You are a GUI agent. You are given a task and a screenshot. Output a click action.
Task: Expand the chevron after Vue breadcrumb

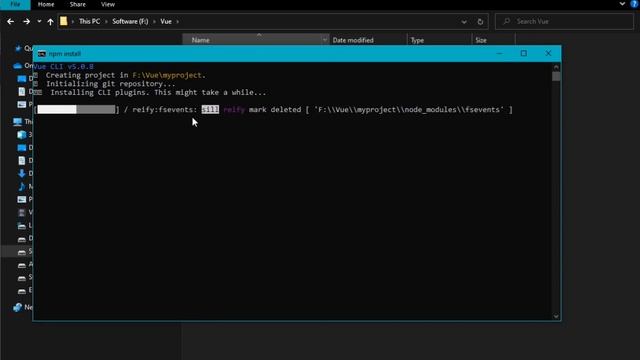(x=178, y=21)
